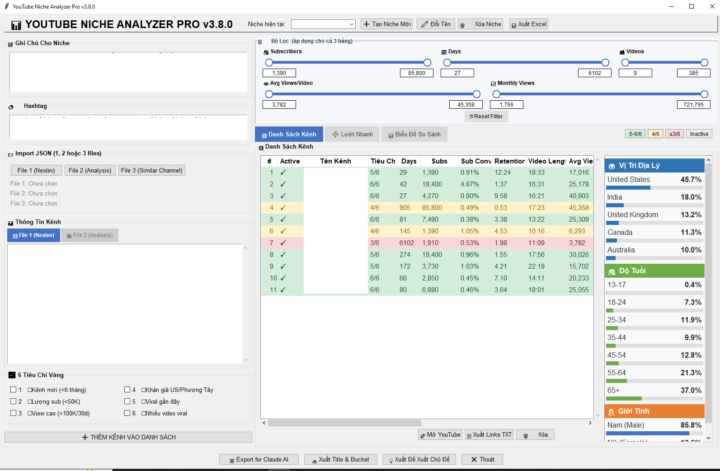Click the Mở YouTube button
The image size is (720, 471).
pos(440,435)
